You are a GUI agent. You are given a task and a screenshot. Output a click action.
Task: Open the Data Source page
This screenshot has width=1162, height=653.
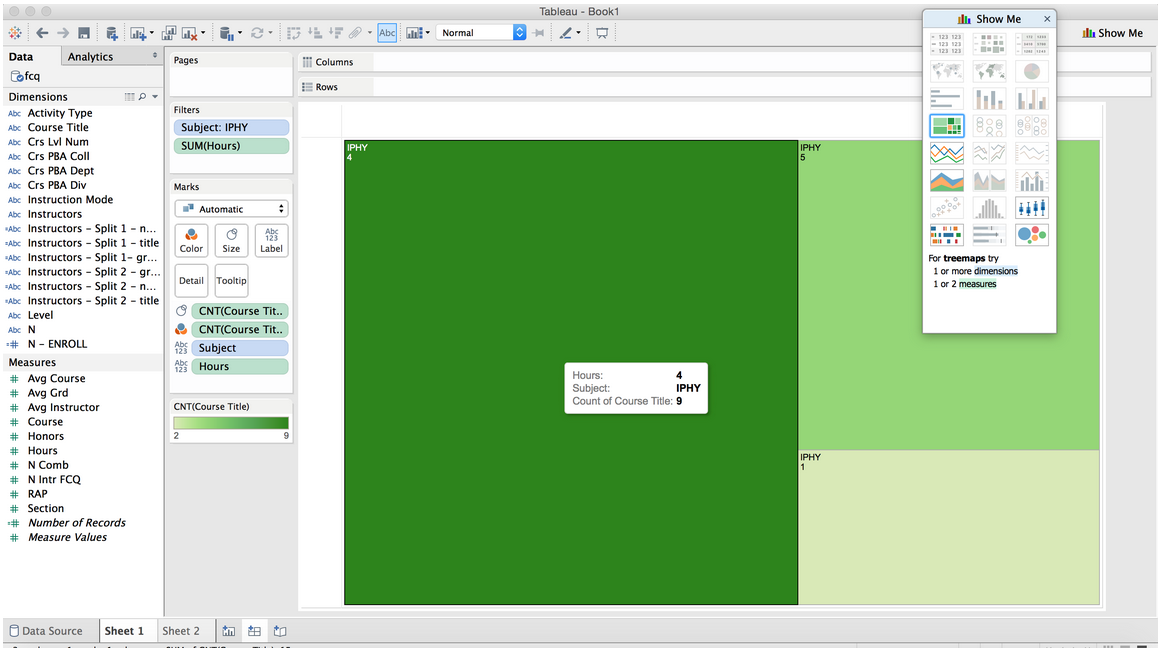(46, 631)
